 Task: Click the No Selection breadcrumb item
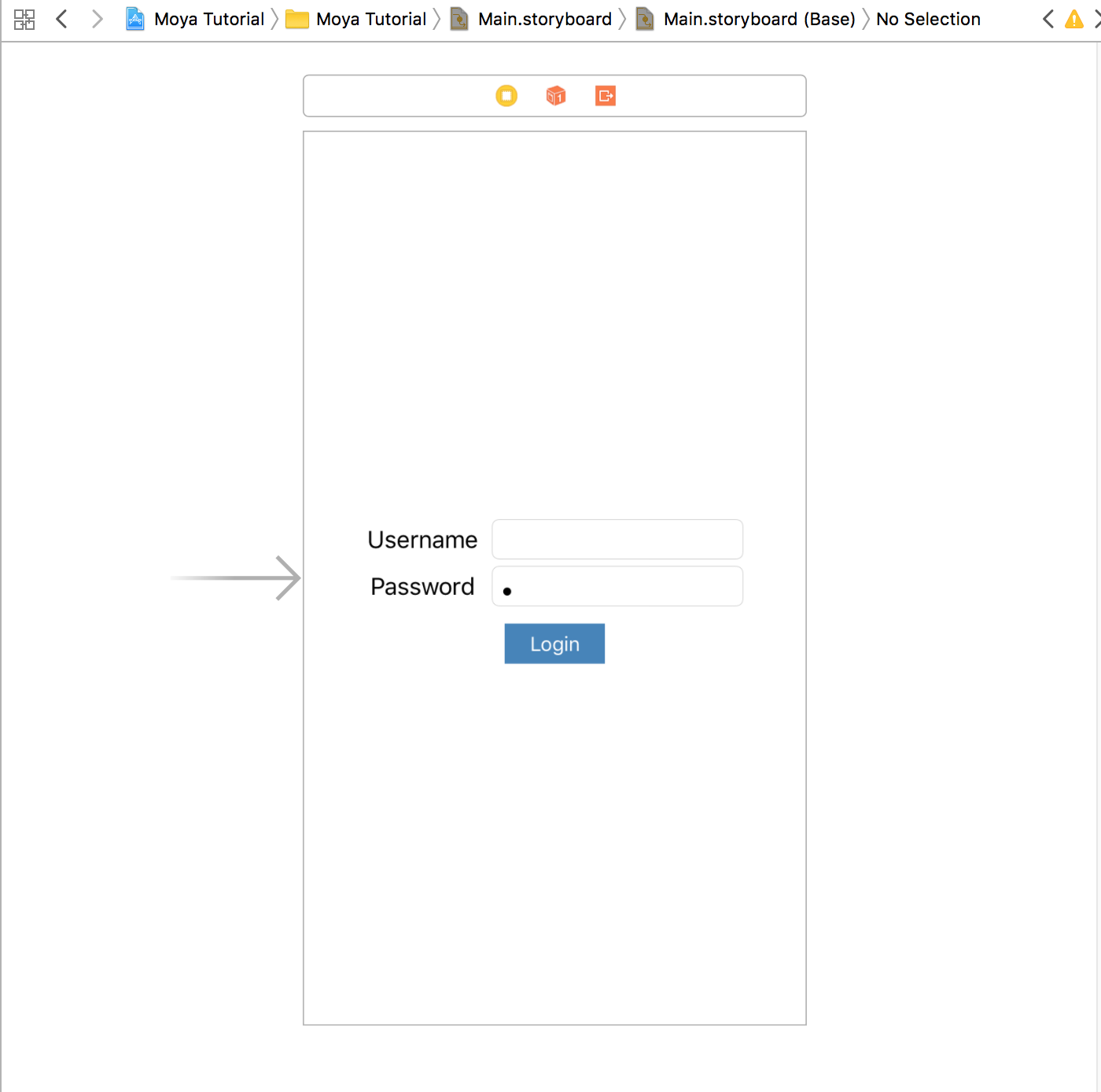tap(928, 19)
